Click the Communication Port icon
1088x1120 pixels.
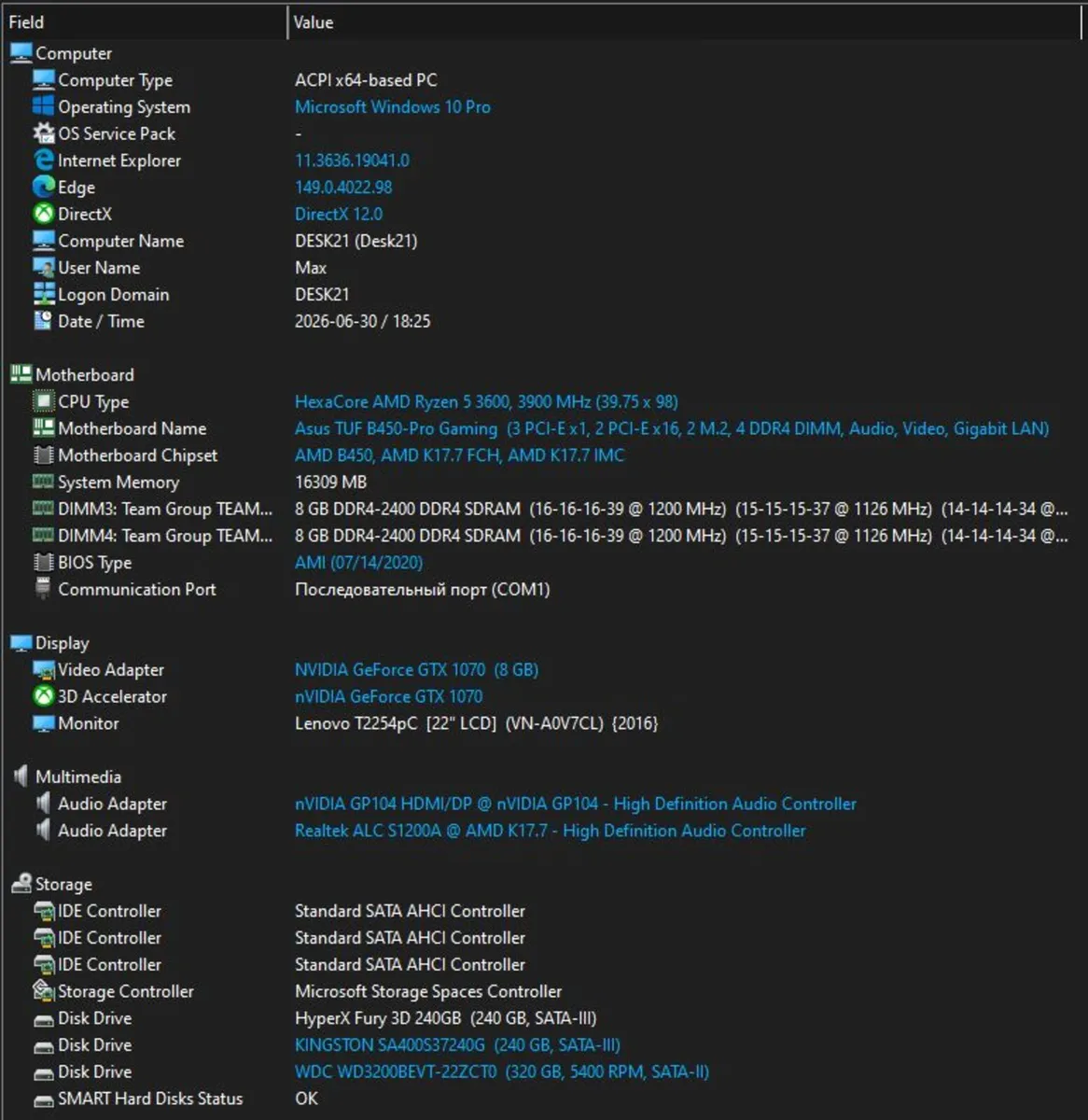(43, 589)
